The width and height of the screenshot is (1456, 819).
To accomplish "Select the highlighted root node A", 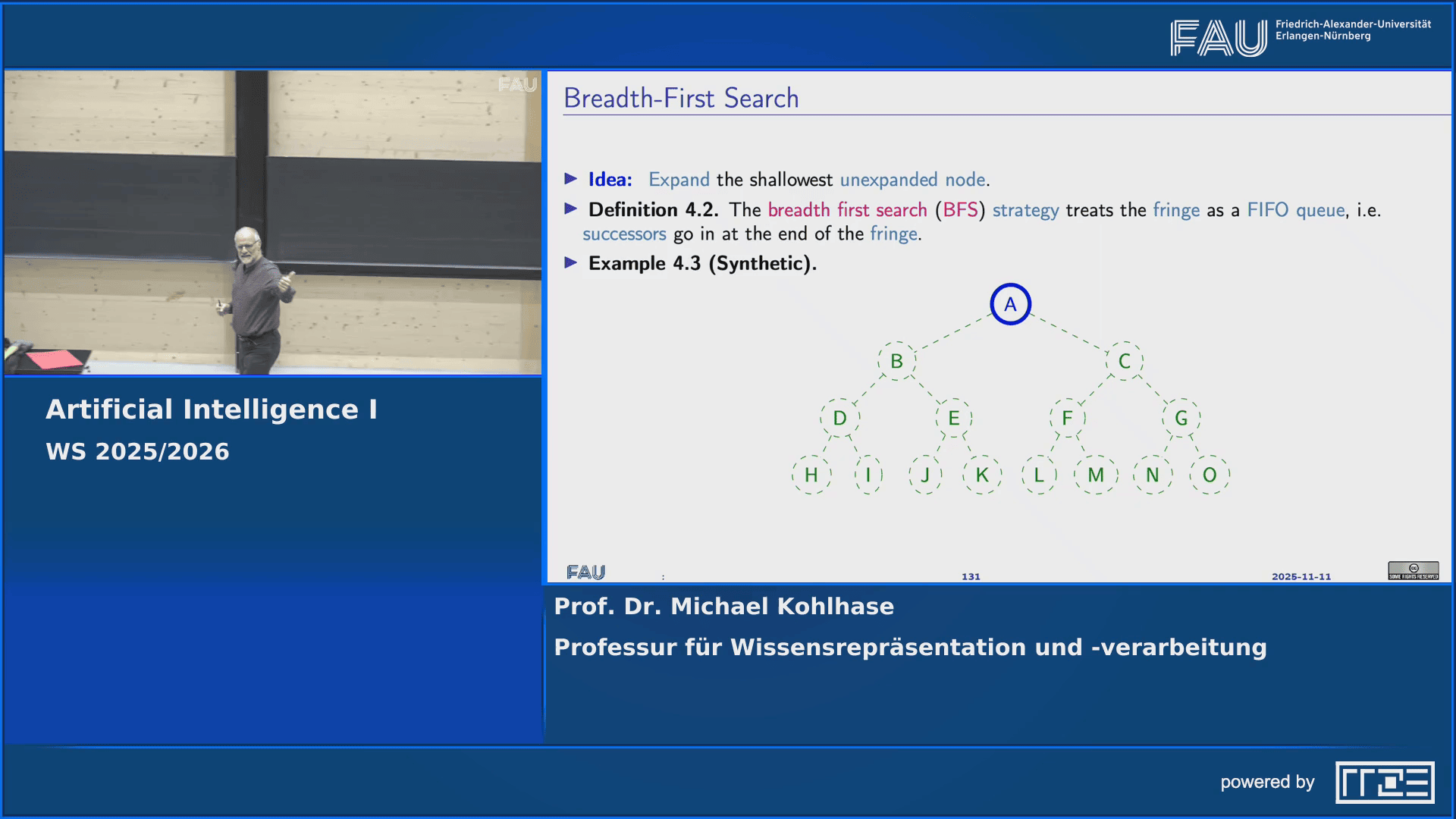I will tap(1009, 304).
